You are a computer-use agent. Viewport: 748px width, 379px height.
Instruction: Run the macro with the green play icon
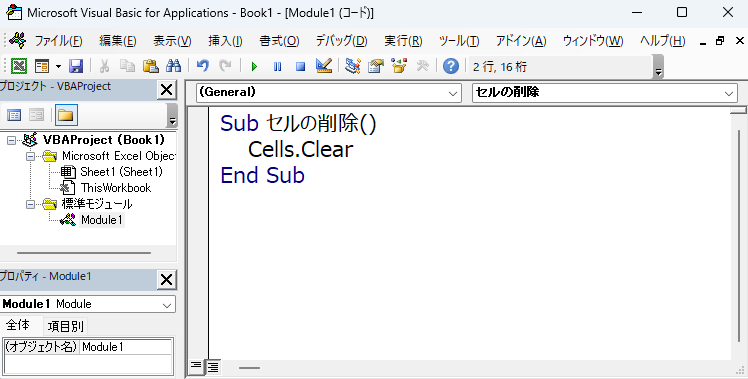coord(254,66)
